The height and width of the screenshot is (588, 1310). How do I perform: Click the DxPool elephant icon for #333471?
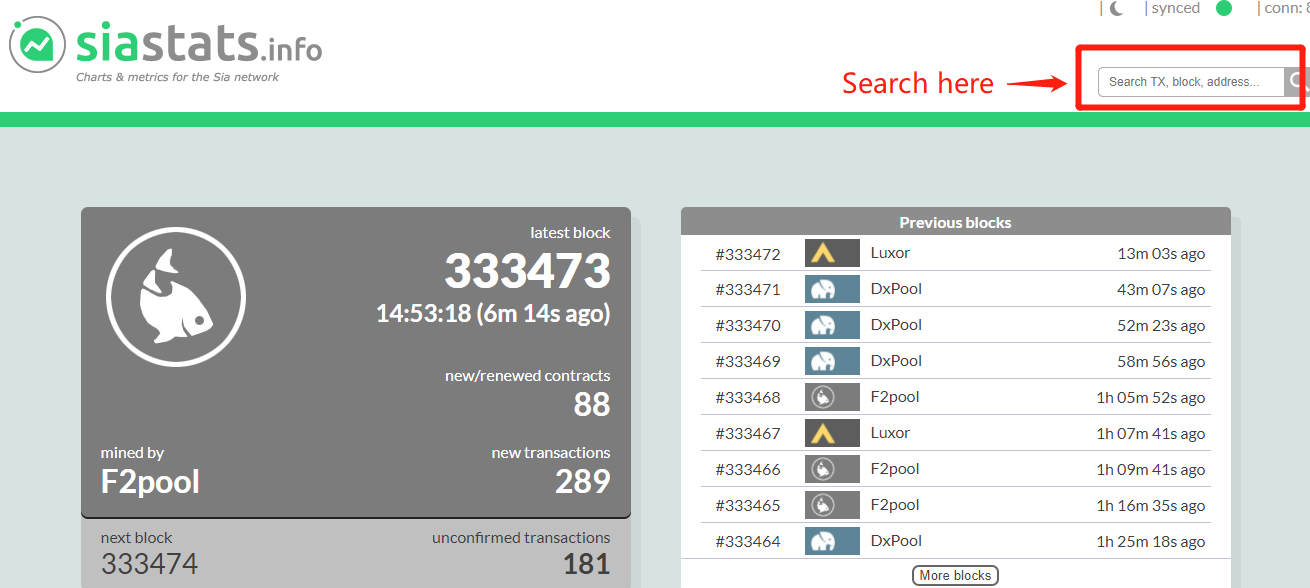[832, 289]
